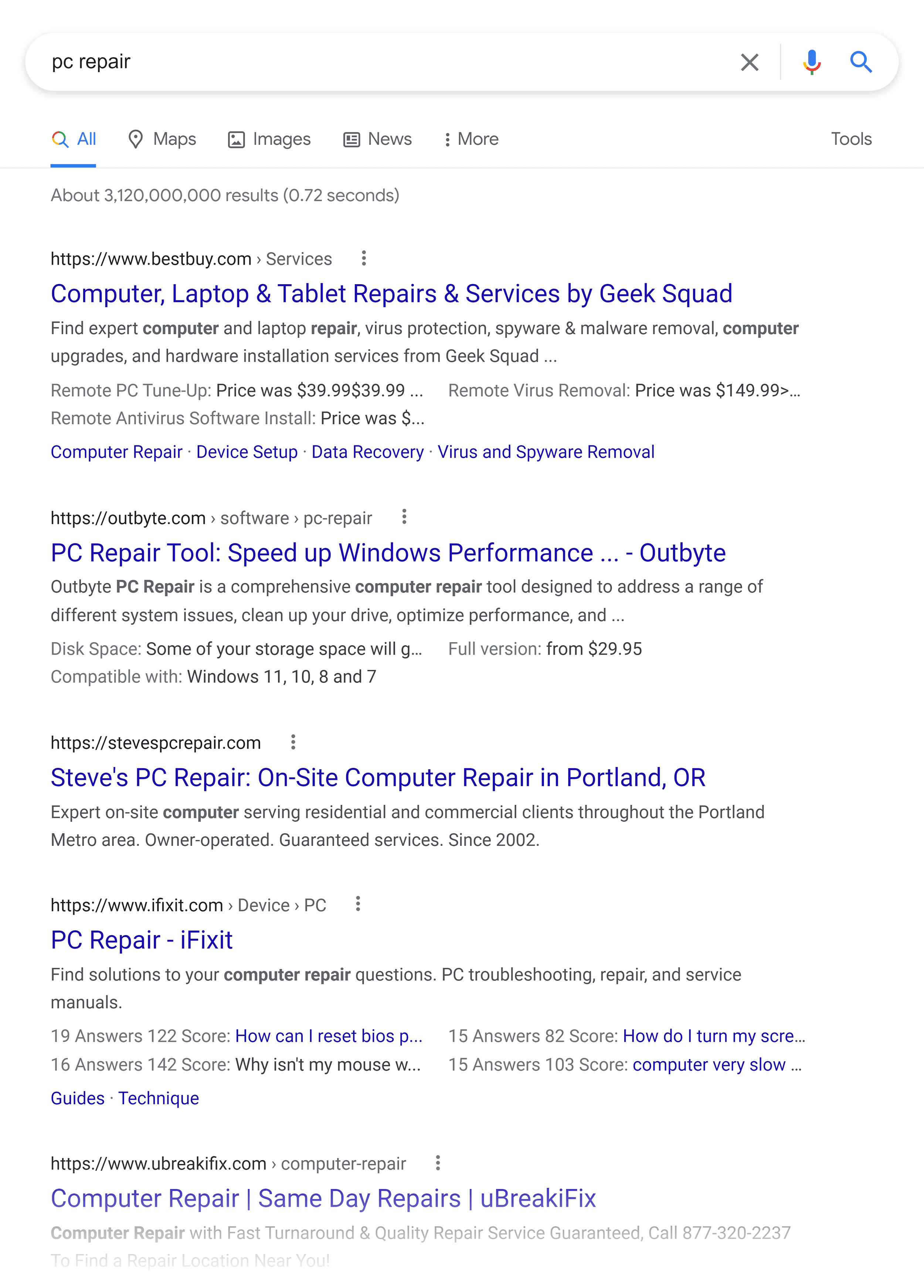Open the Geek Squad Repairs & Services result
This screenshot has width=924, height=1288.
click(x=392, y=294)
